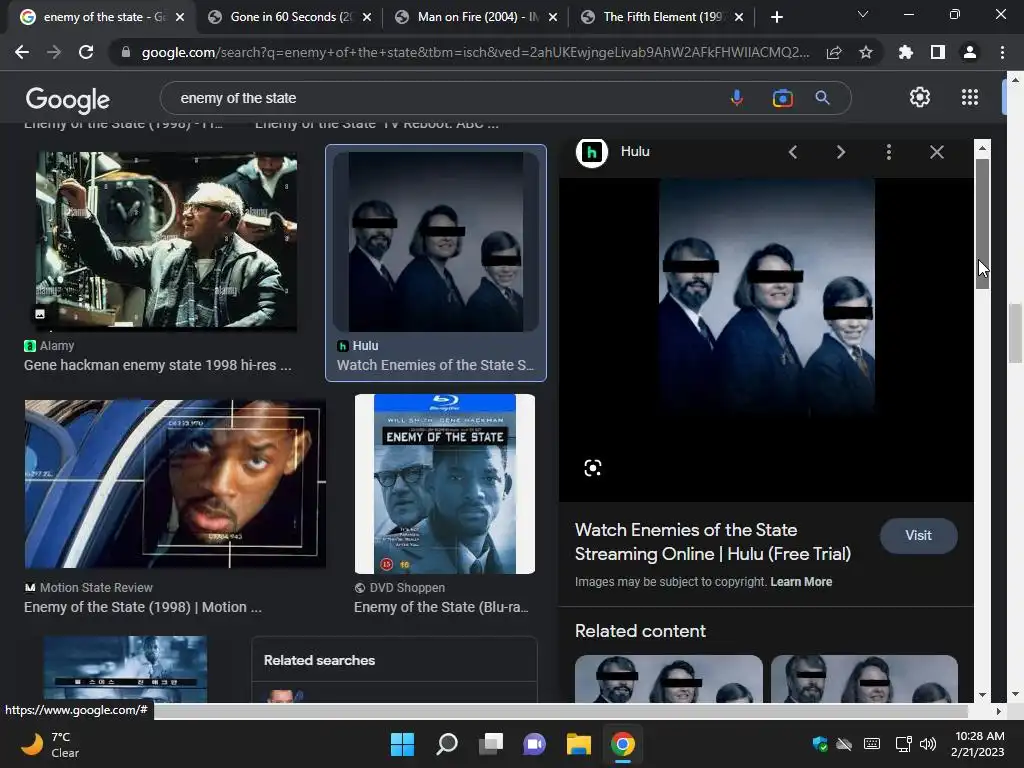The height and width of the screenshot is (768, 1024).
Task: Click the address bar URL
Action: [x=475, y=52]
